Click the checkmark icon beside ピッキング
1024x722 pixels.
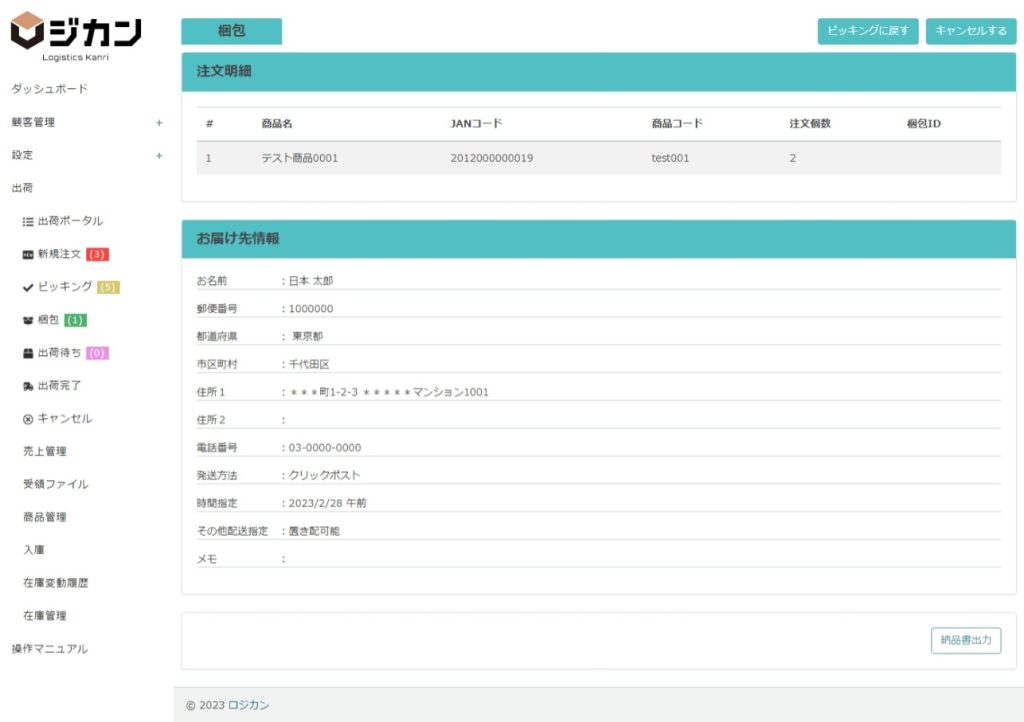coord(28,287)
